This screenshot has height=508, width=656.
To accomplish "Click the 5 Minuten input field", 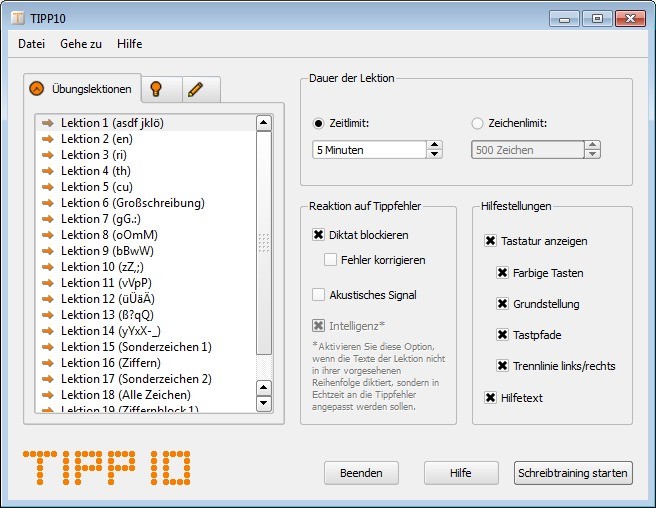I will tap(369, 150).
